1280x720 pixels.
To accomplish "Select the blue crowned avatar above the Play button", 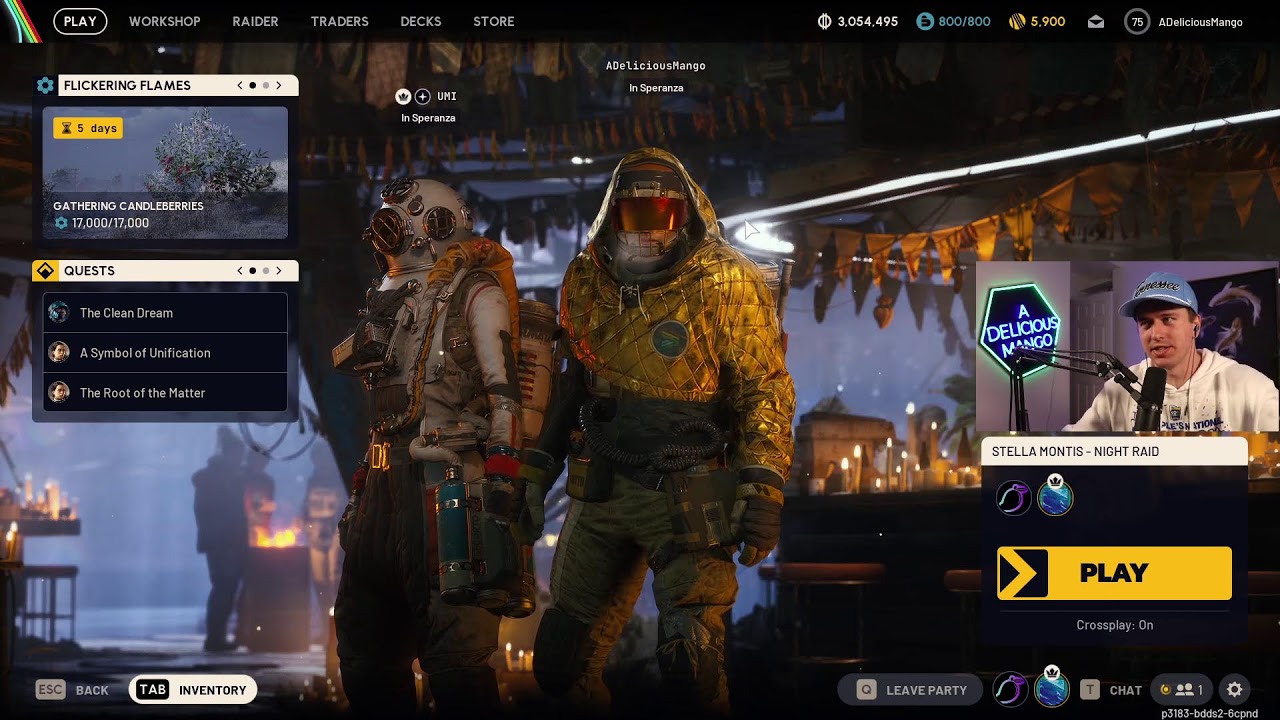I will (x=1055, y=495).
